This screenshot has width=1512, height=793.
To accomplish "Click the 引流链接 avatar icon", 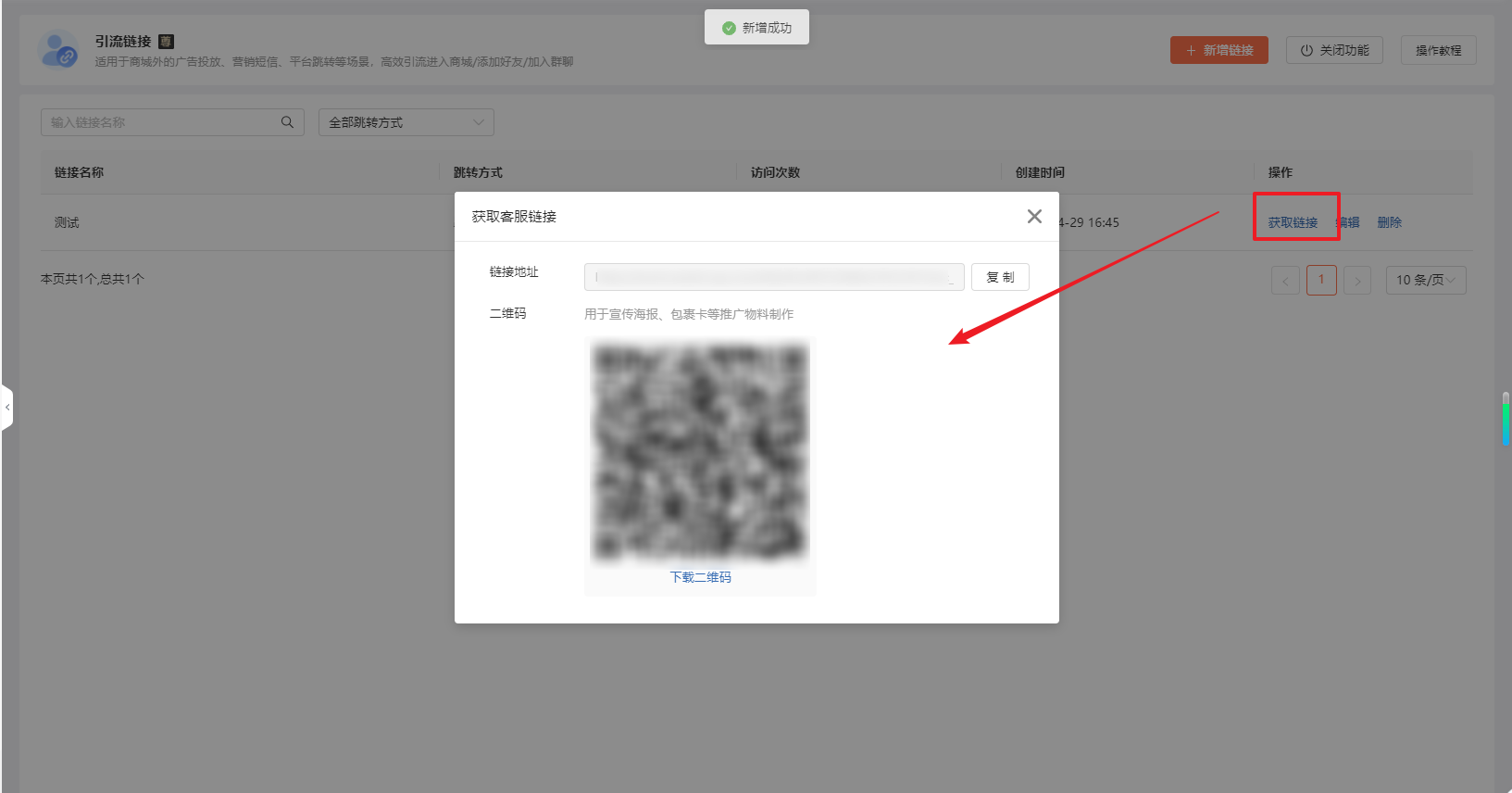I will (x=58, y=49).
